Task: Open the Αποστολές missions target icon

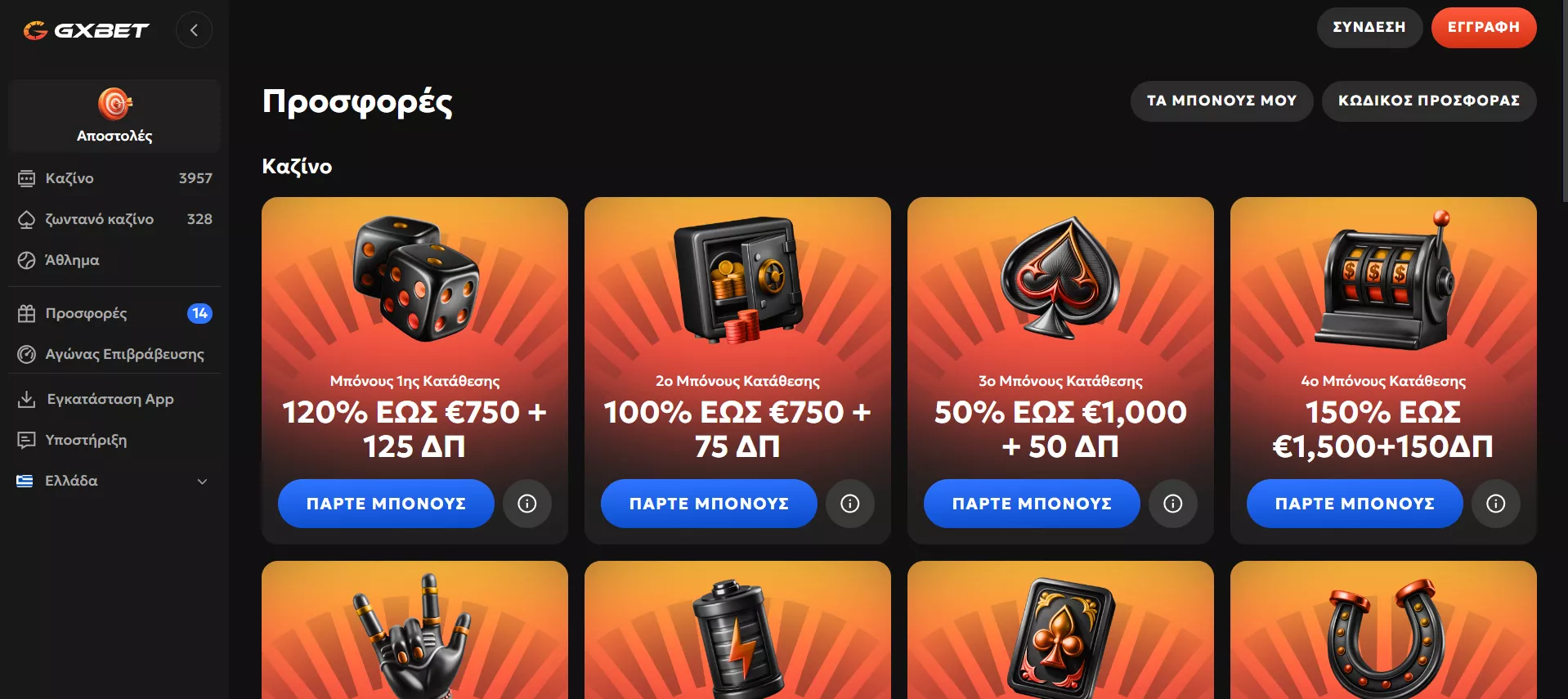Action: (x=114, y=104)
